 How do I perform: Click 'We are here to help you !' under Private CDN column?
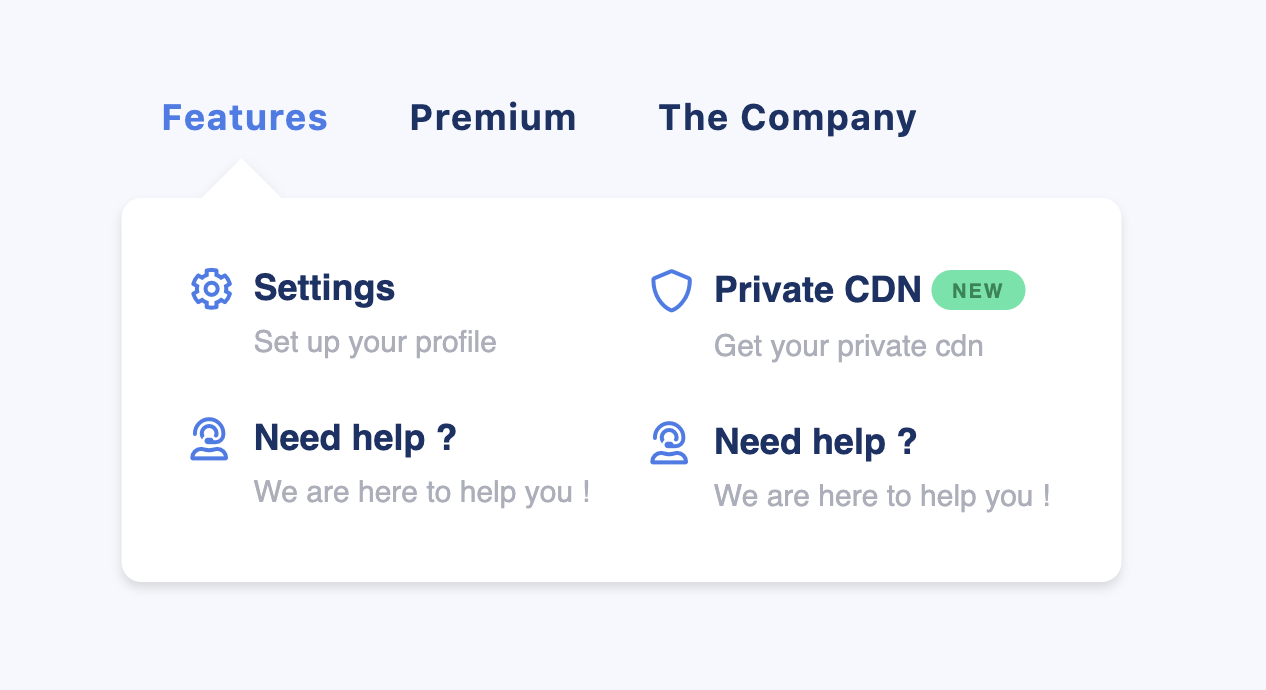point(881,496)
